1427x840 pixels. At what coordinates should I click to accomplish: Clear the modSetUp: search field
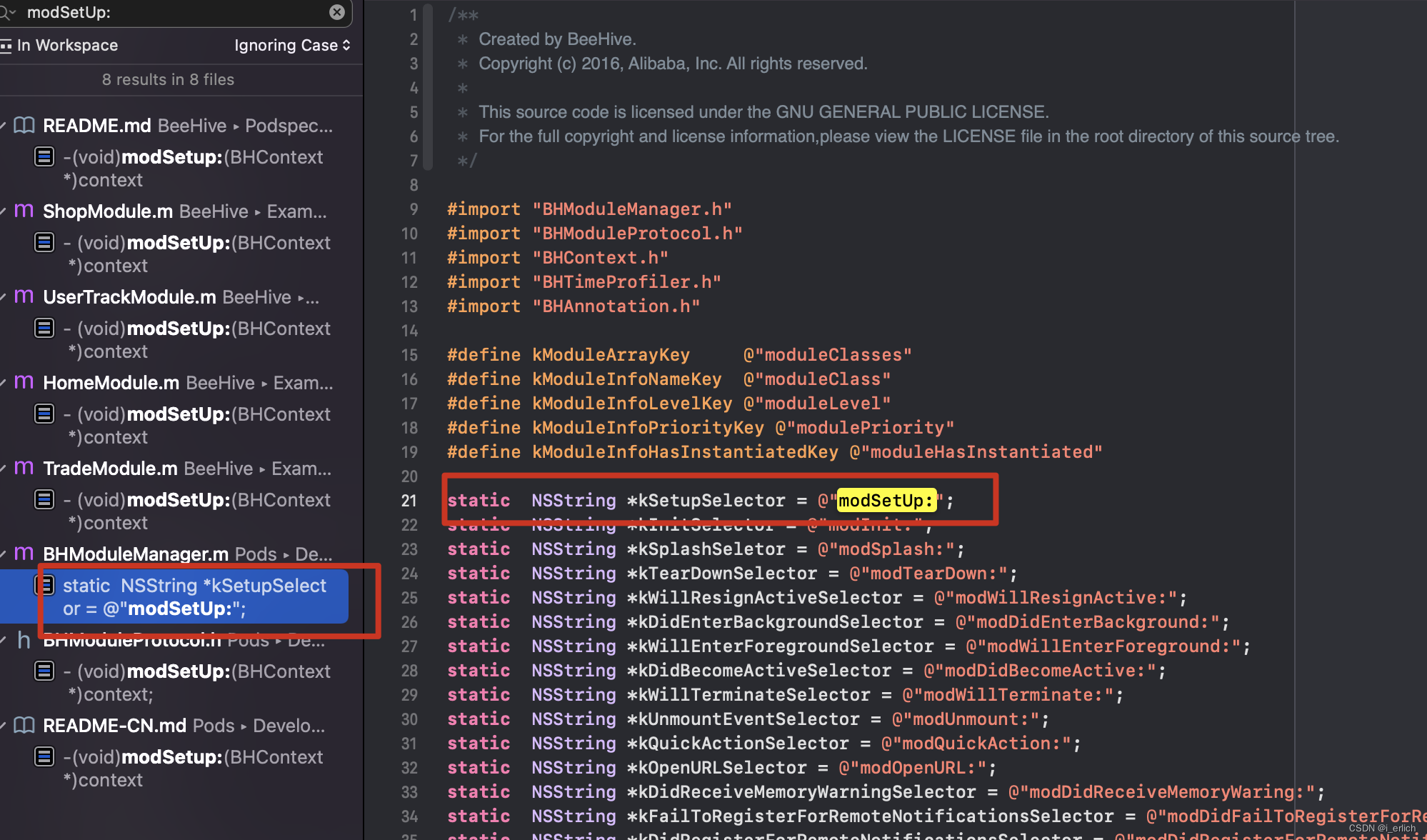tap(337, 12)
